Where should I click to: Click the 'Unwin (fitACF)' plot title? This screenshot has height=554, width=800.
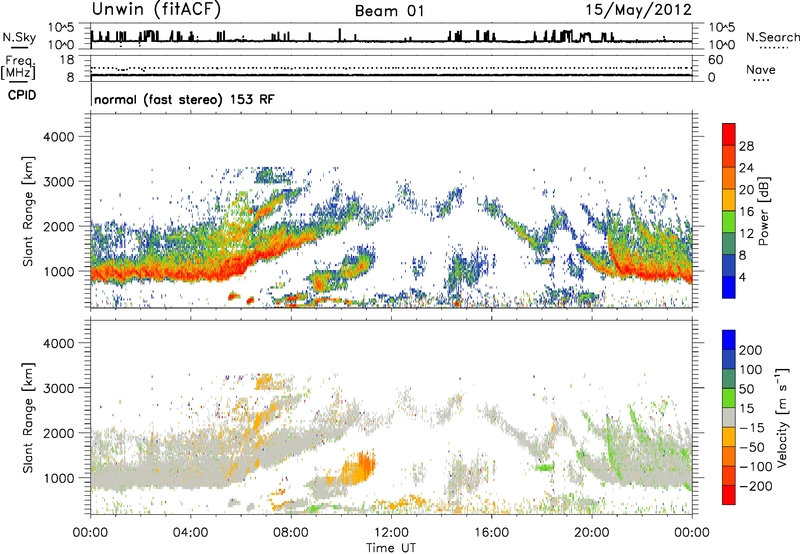(x=156, y=10)
